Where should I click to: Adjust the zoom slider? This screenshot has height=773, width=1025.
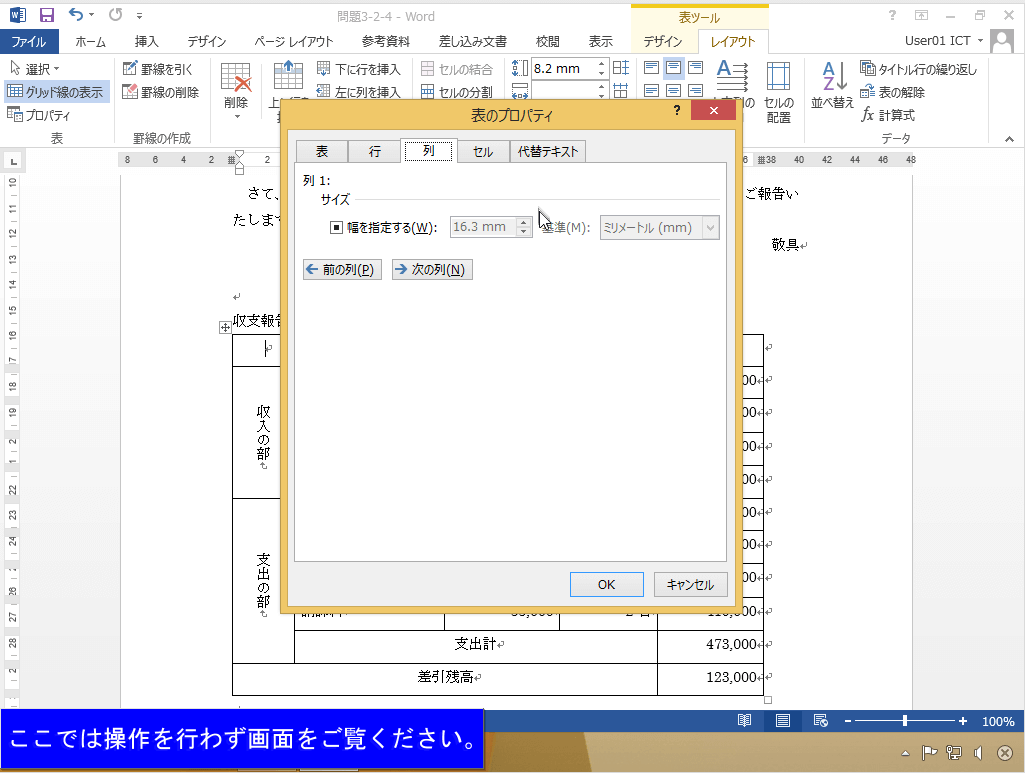click(x=903, y=719)
